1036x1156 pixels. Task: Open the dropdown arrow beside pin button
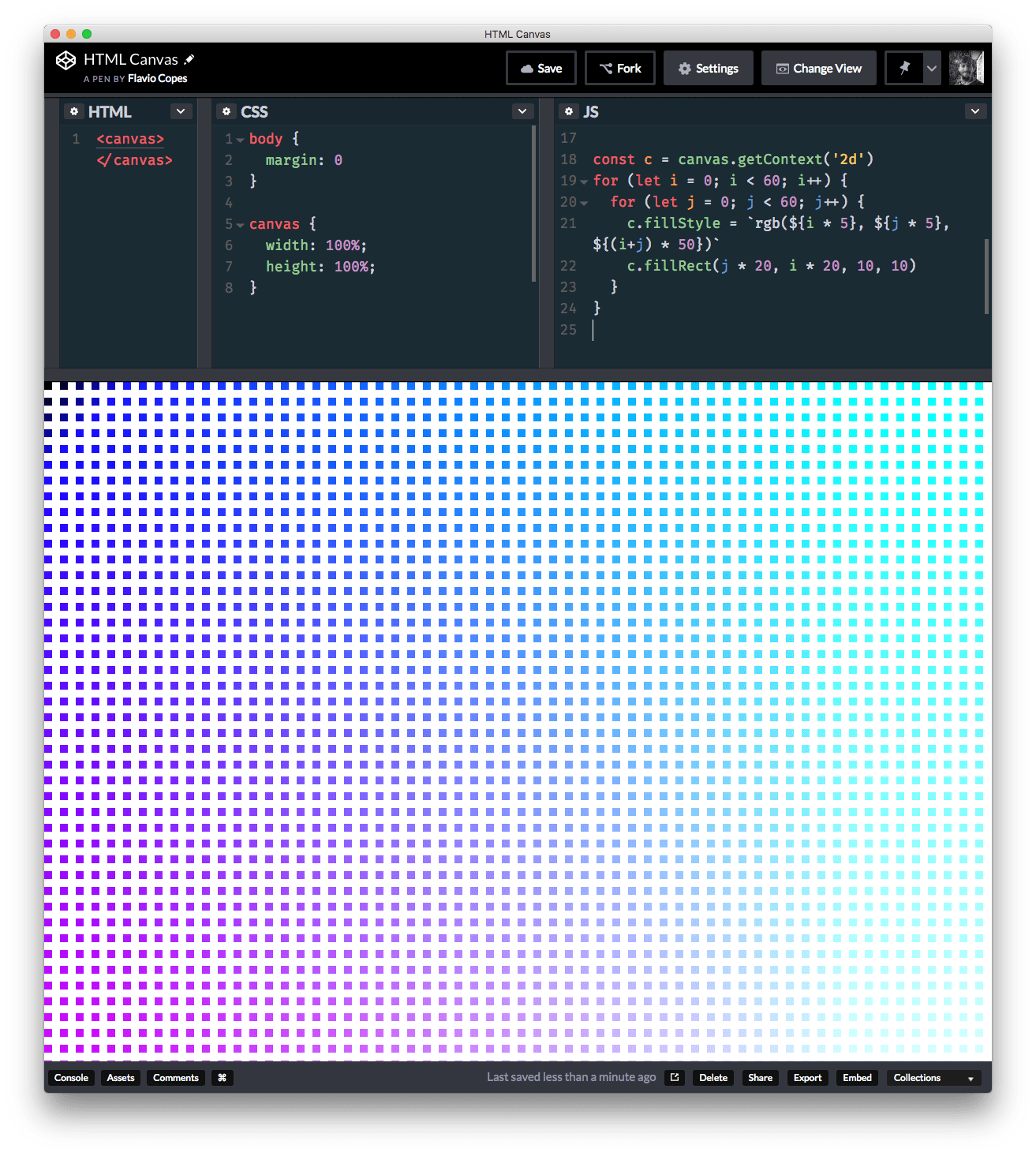click(x=932, y=69)
